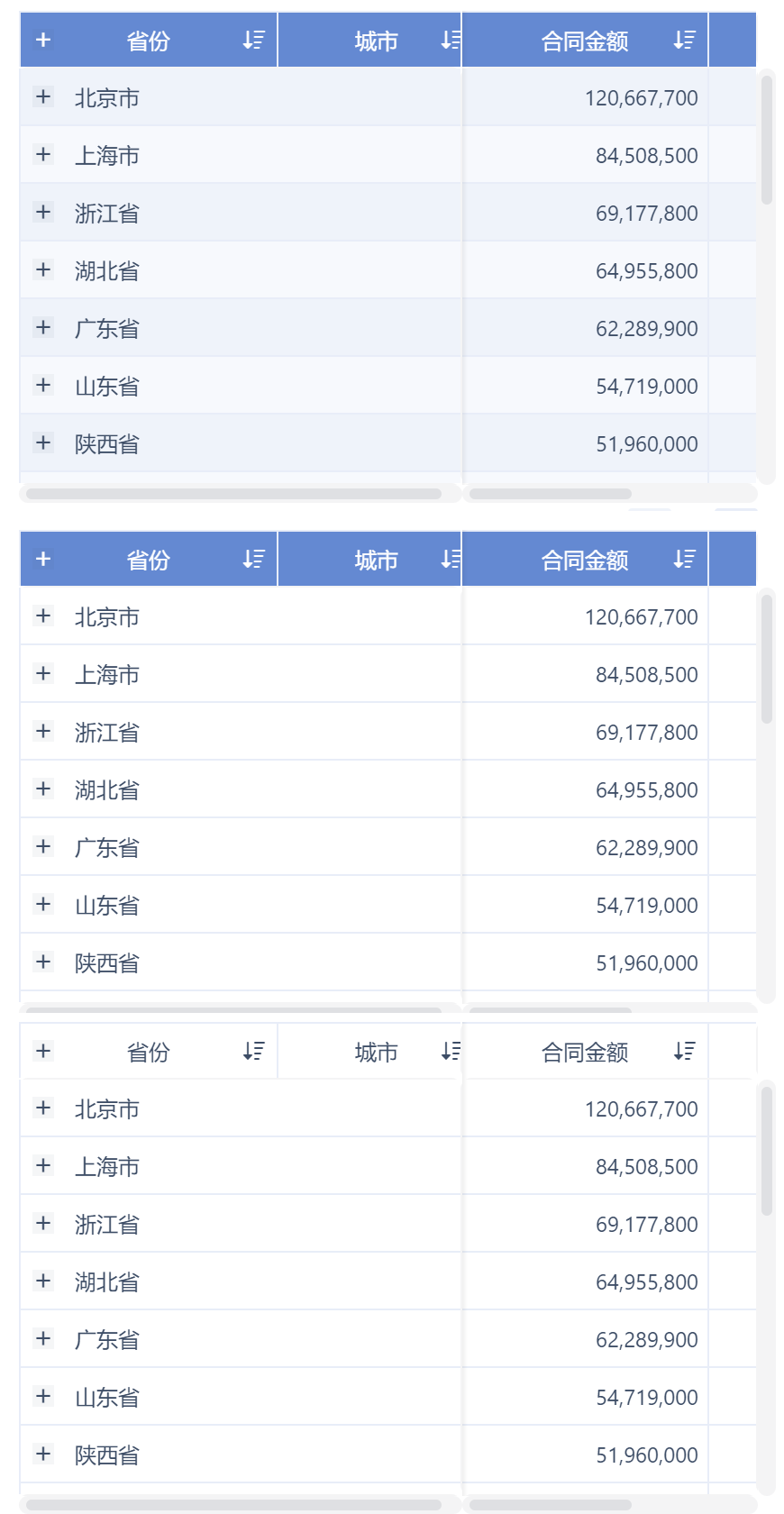Click the vertical scrollbar of the top table

point(767,140)
